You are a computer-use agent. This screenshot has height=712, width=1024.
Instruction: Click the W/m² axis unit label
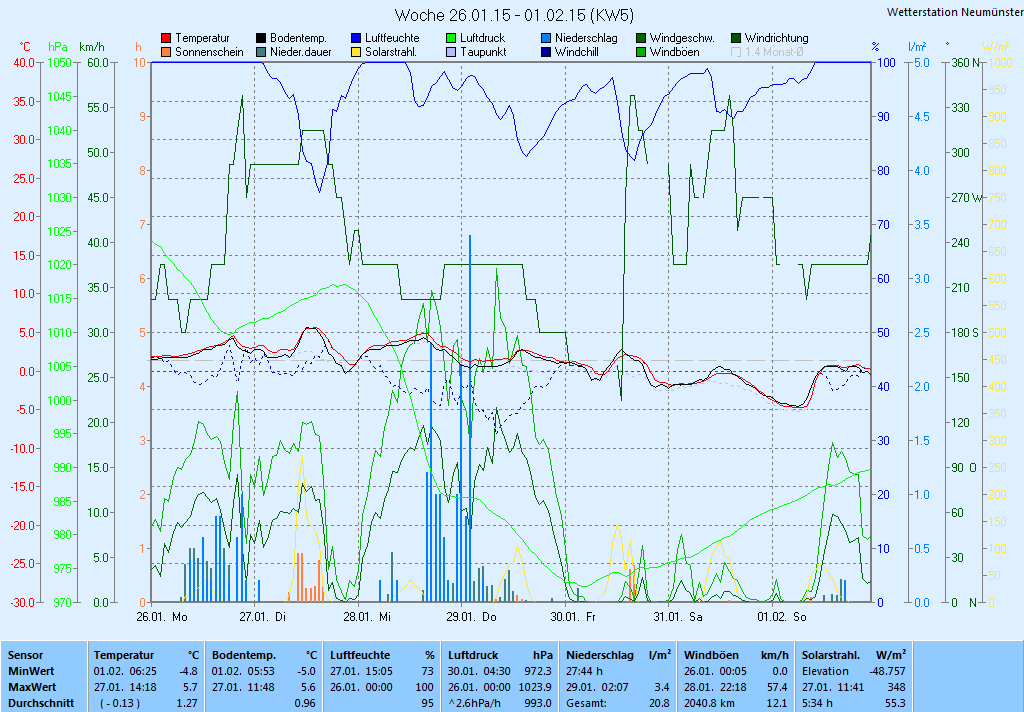(x=995, y=47)
